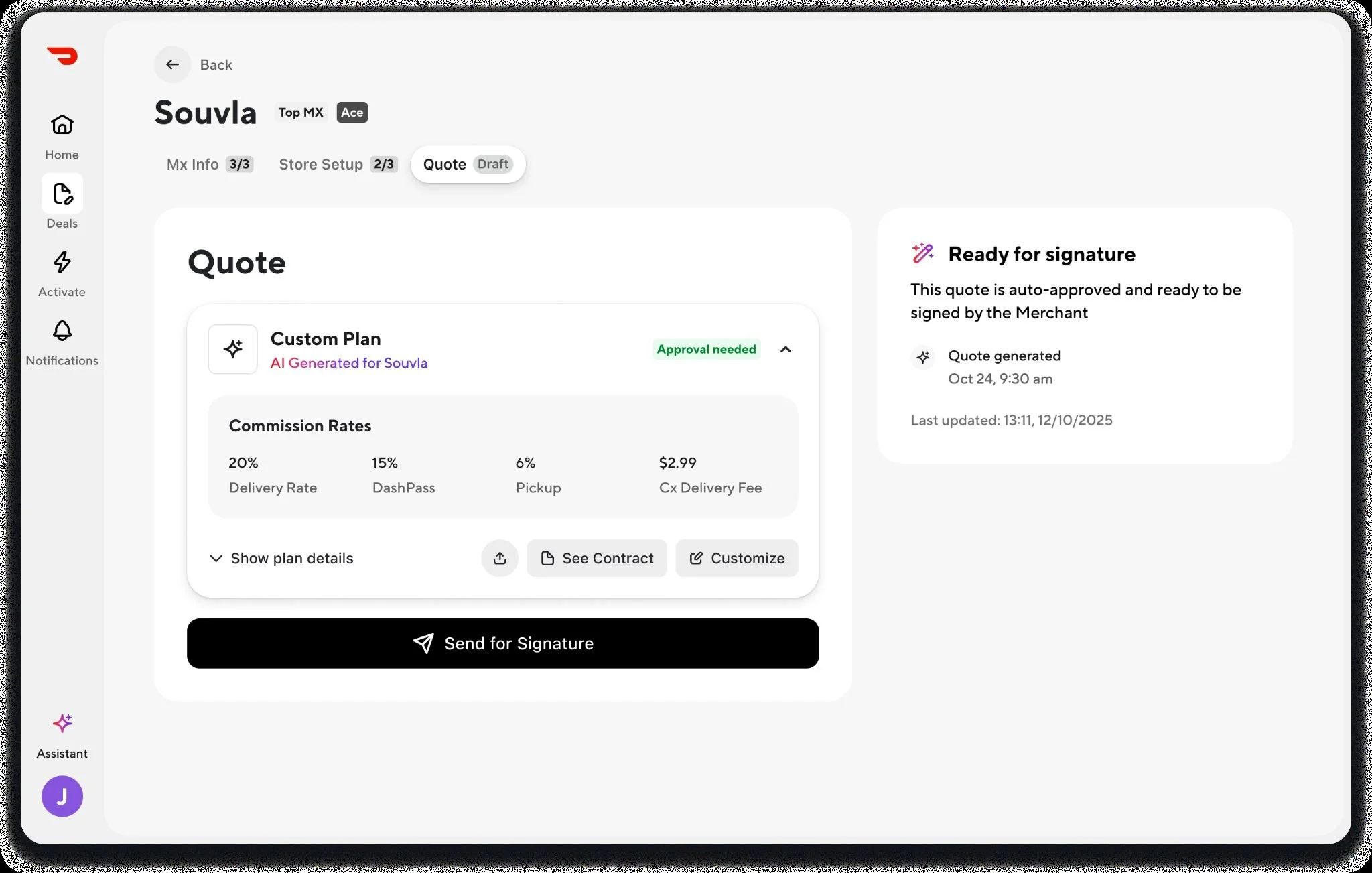Viewport: 1372px width, 873px height.
Task: Go to Home in the sidebar
Action: point(62,137)
